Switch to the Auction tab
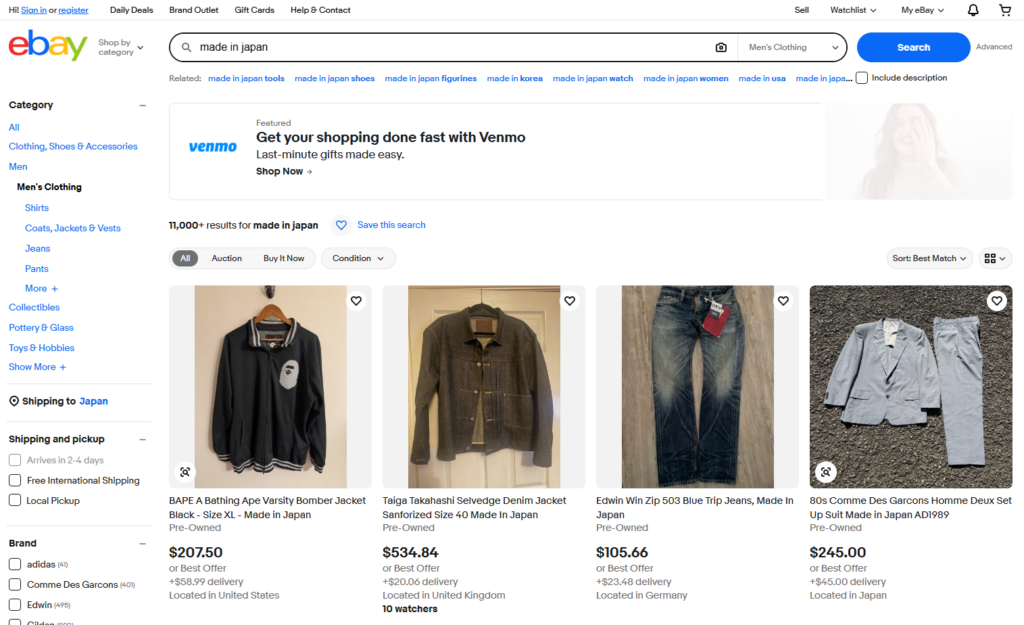Image resolution: width=1024 pixels, height=625 pixels. click(226, 258)
